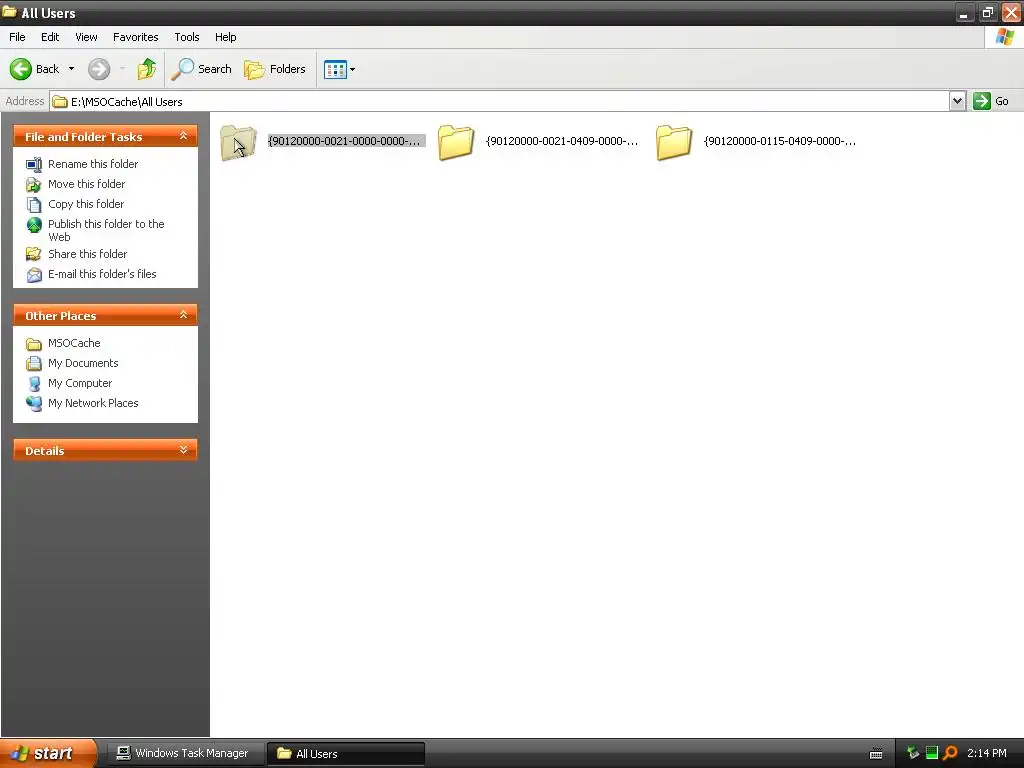
Task: Click the My Network Places icon
Action: 34,404
